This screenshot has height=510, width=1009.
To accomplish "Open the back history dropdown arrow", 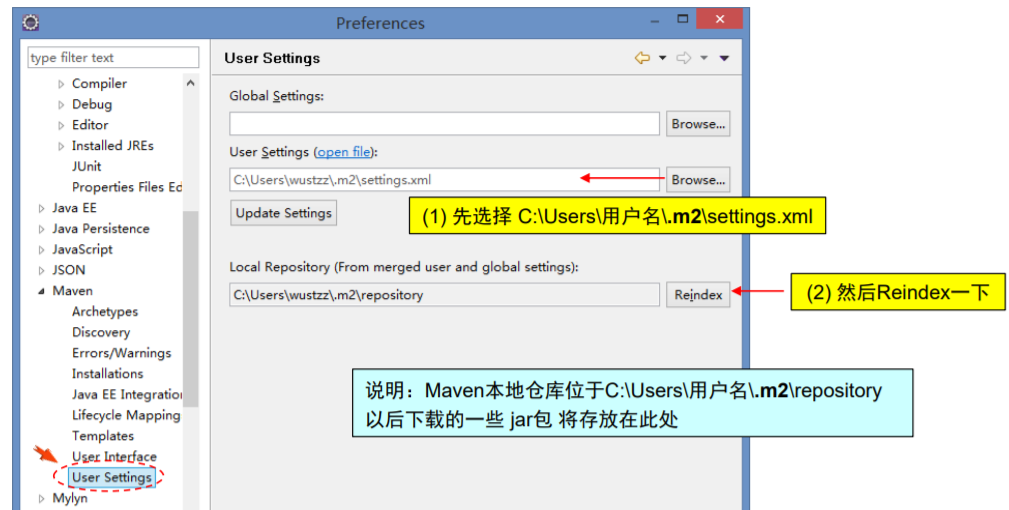I will coord(662,58).
